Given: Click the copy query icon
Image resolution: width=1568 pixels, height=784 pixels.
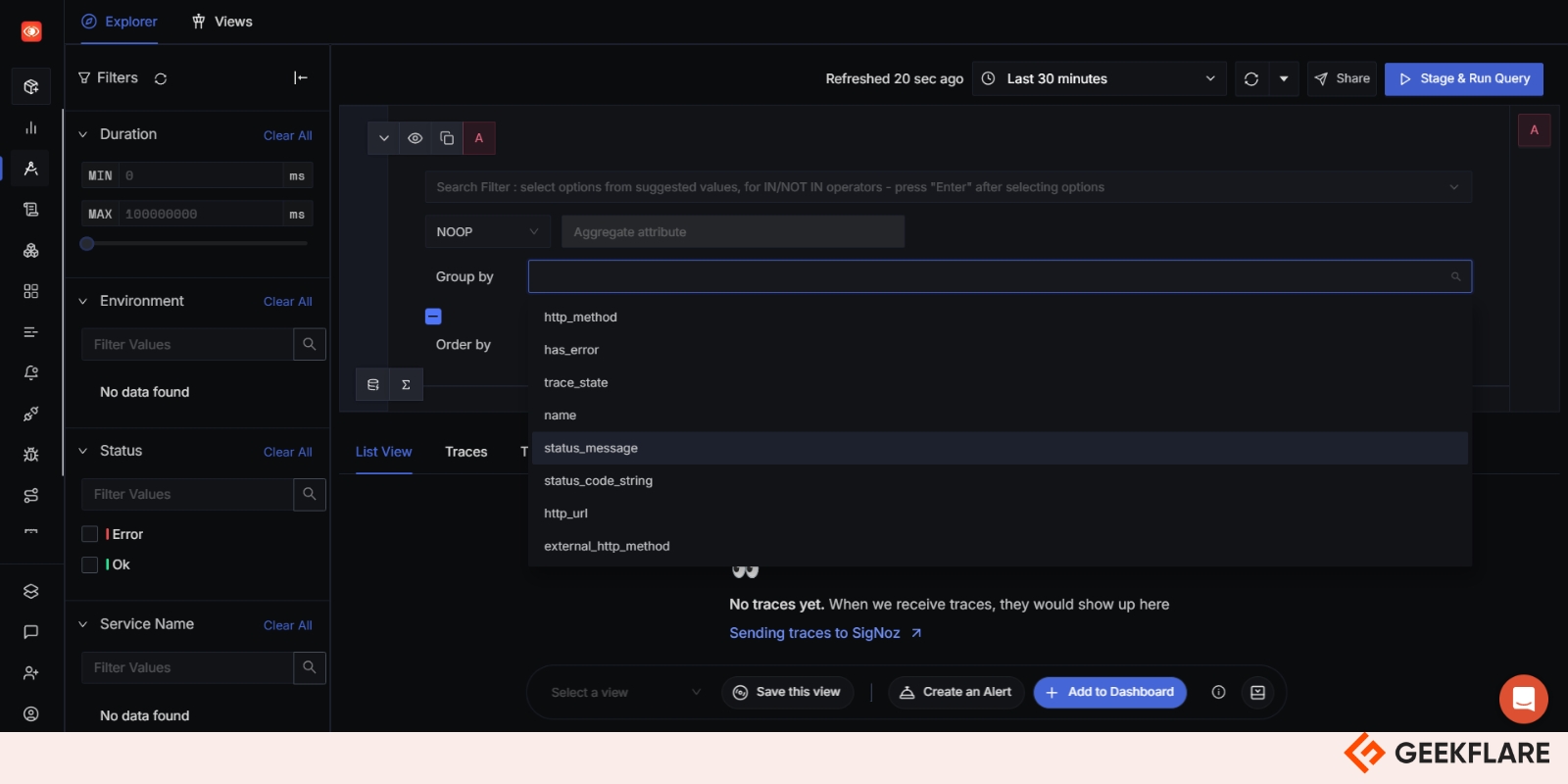Looking at the screenshot, I should pyautogui.click(x=447, y=138).
